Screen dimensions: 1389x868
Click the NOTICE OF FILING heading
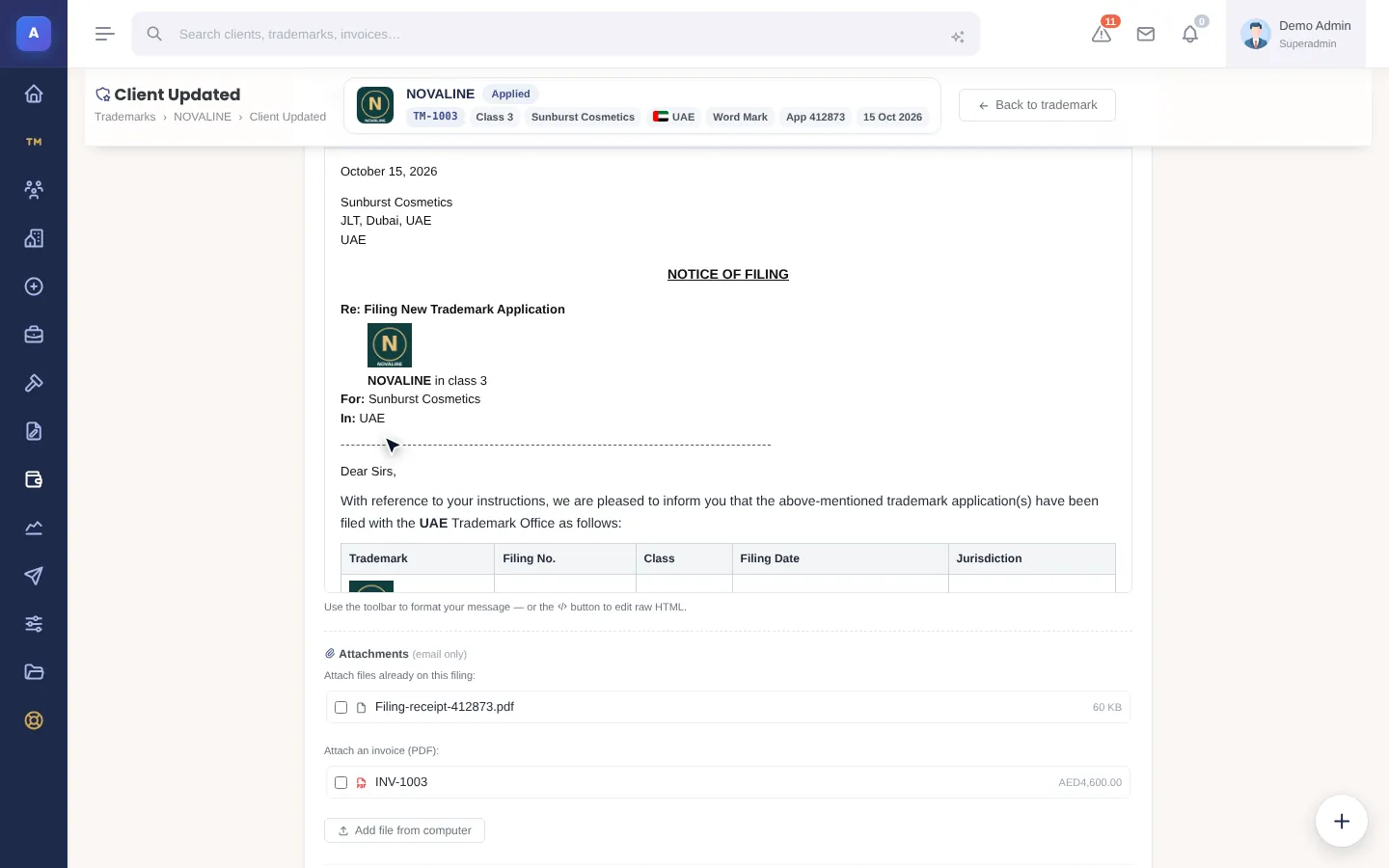[728, 275]
